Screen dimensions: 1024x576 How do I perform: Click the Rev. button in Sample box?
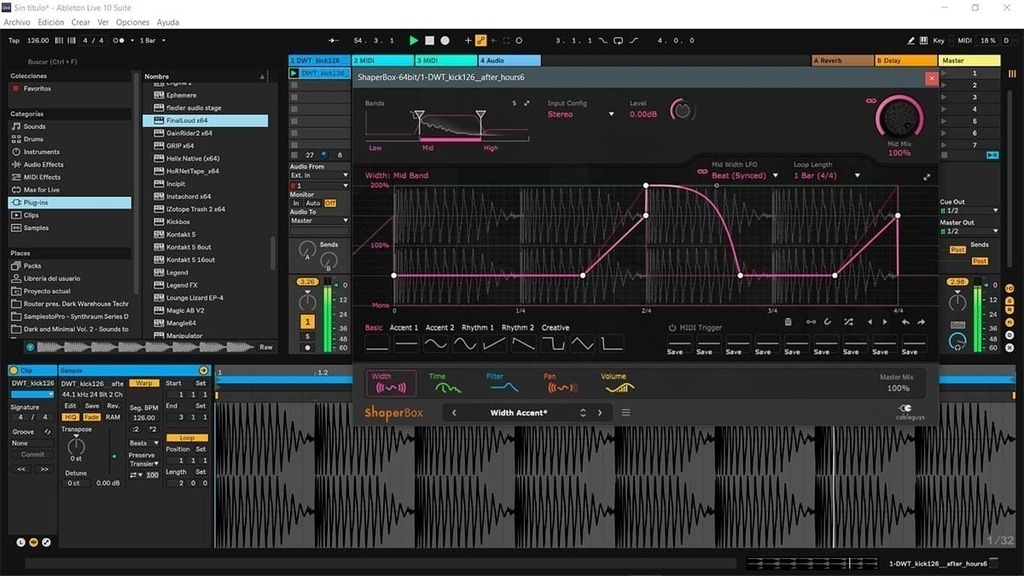113,406
